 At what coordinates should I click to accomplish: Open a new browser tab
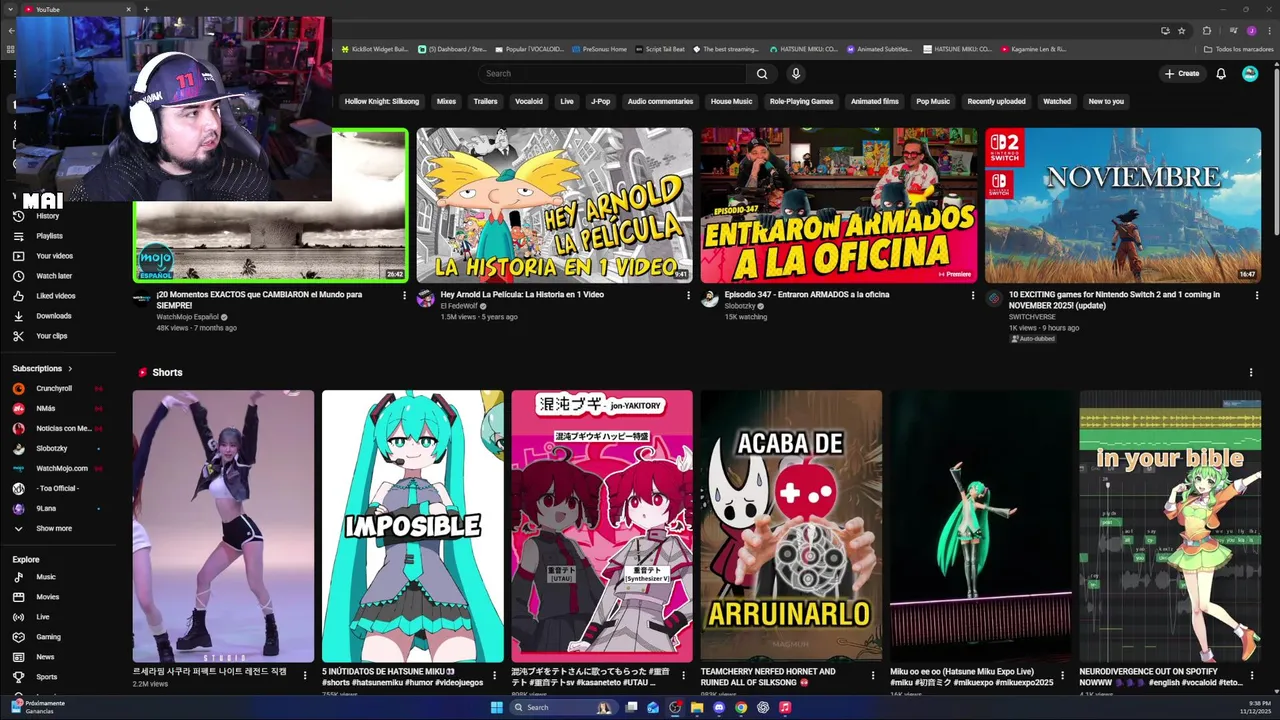pyautogui.click(x=146, y=10)
